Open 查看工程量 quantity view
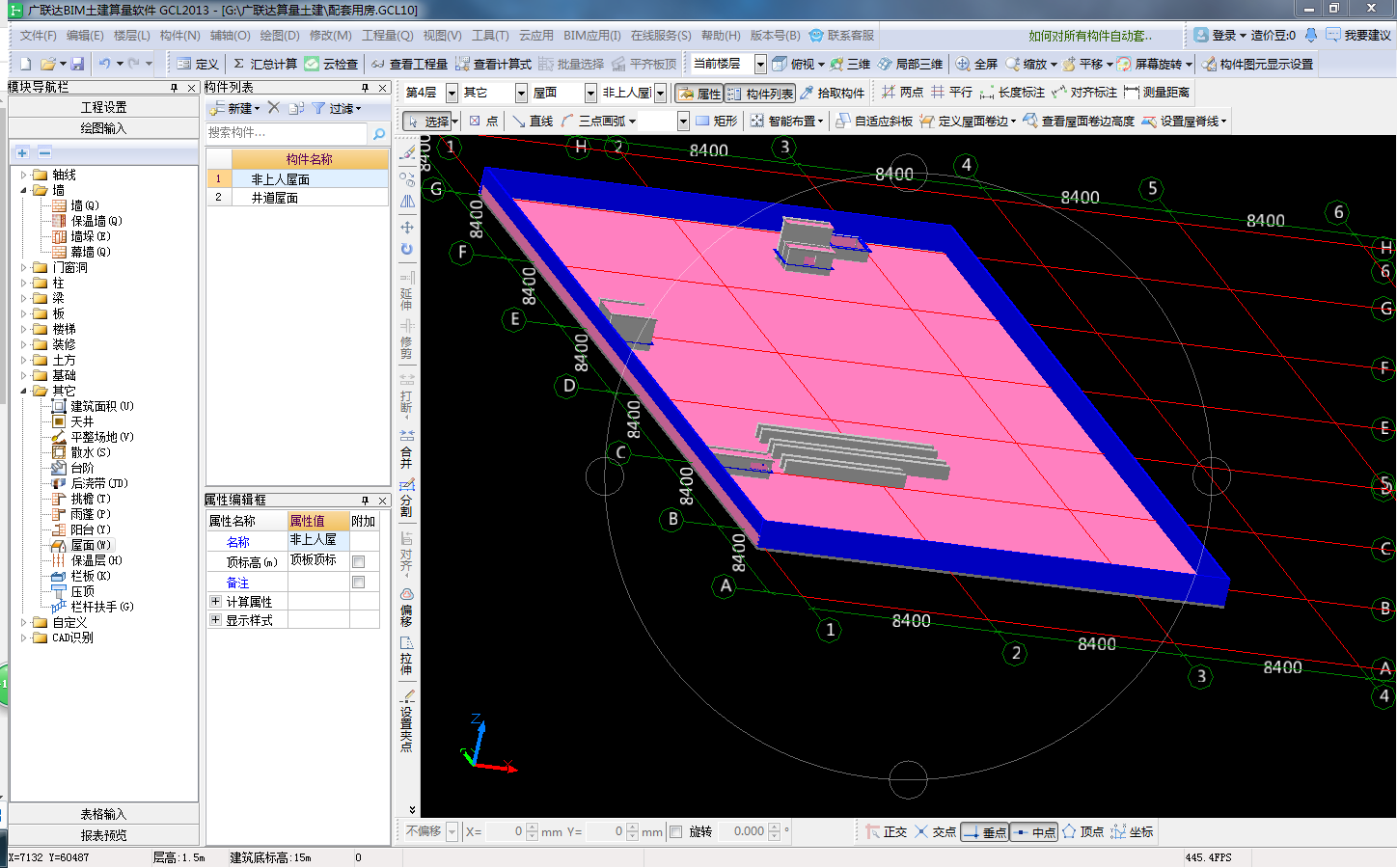 [x=409, y=64]
